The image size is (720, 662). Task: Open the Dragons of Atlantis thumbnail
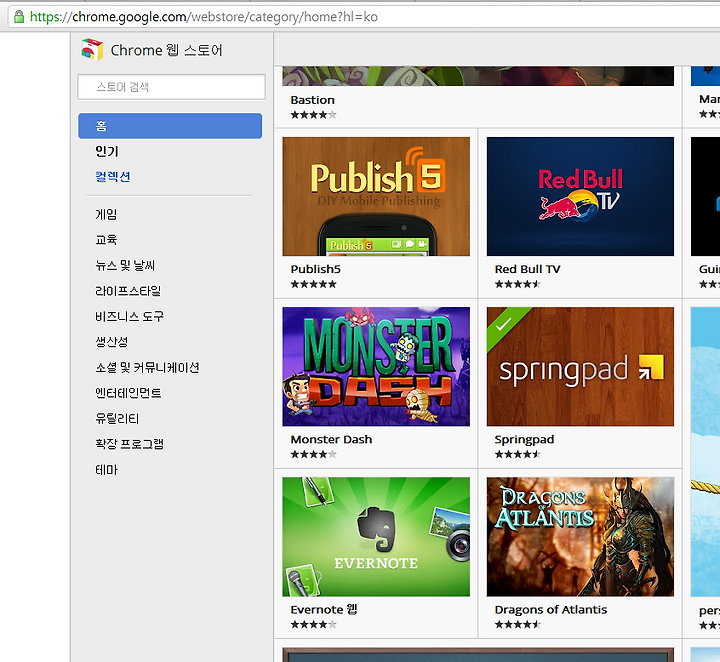pos(580,537)
